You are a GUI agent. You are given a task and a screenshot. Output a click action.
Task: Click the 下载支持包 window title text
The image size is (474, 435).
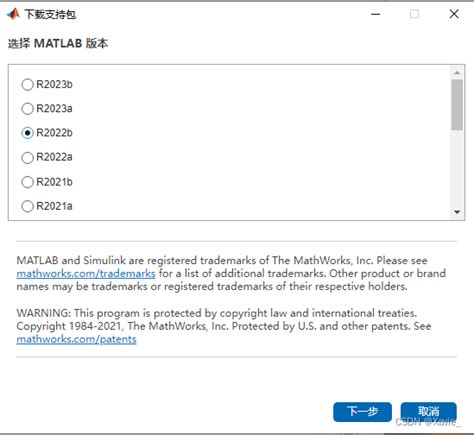coord(50,14)
